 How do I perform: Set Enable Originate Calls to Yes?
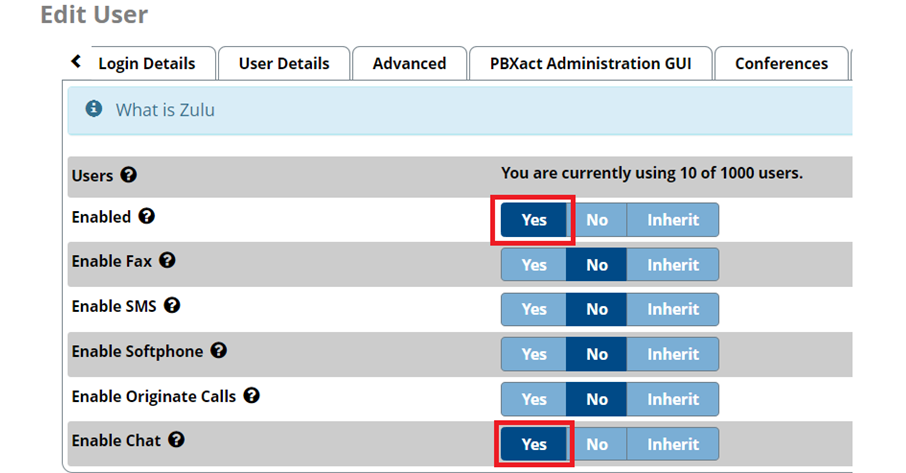tap(534, 399)
